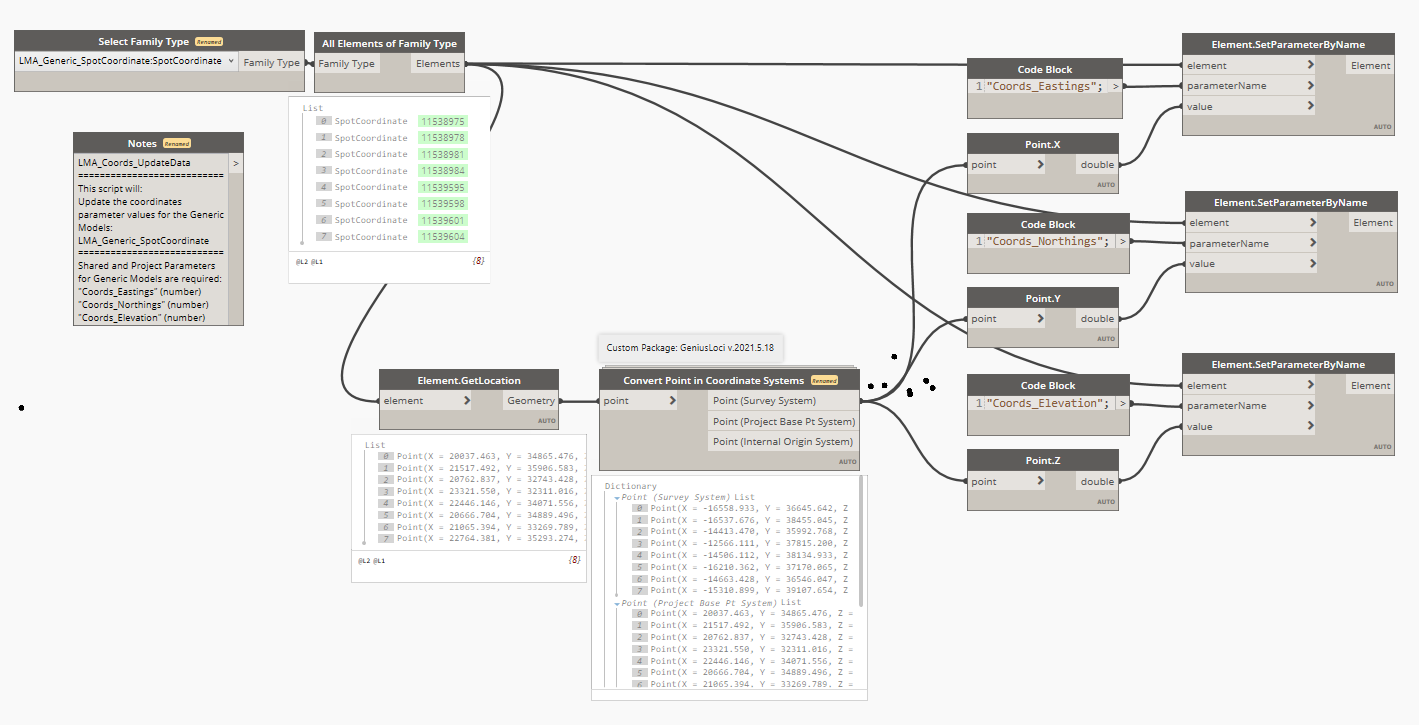The image size is (1419, 725).
Task: Click the element input of SetParameterByName fed by Coords_Eastings
Action: (x=1249, y=66)
